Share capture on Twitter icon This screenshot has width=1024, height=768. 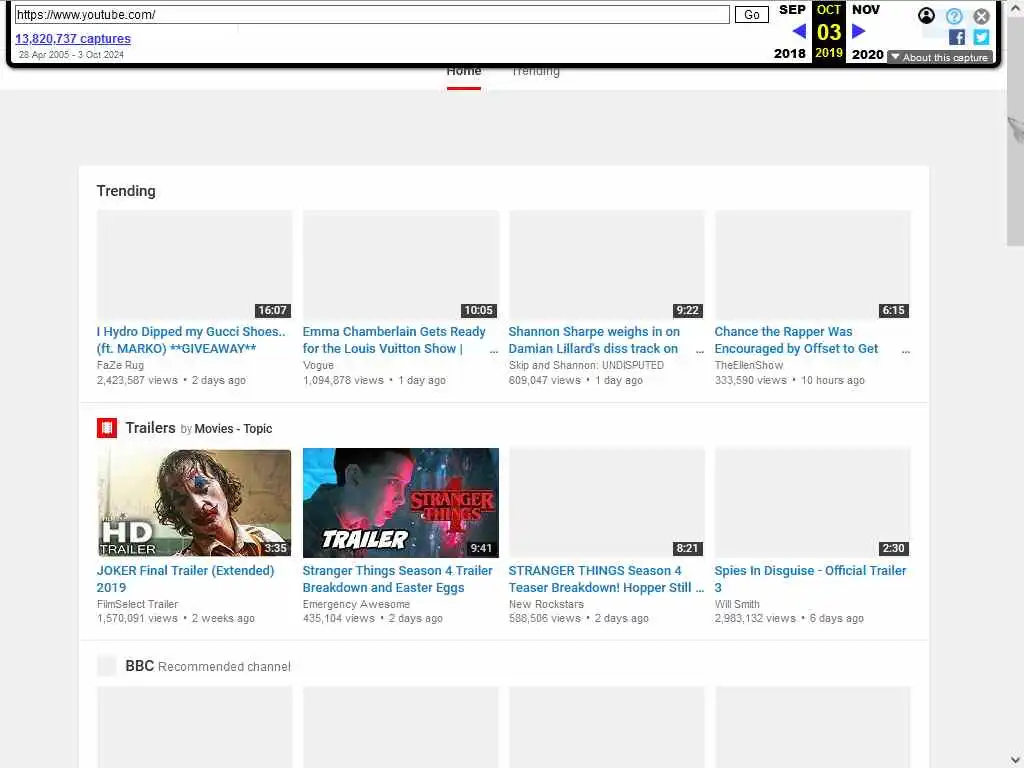[981, 37]
